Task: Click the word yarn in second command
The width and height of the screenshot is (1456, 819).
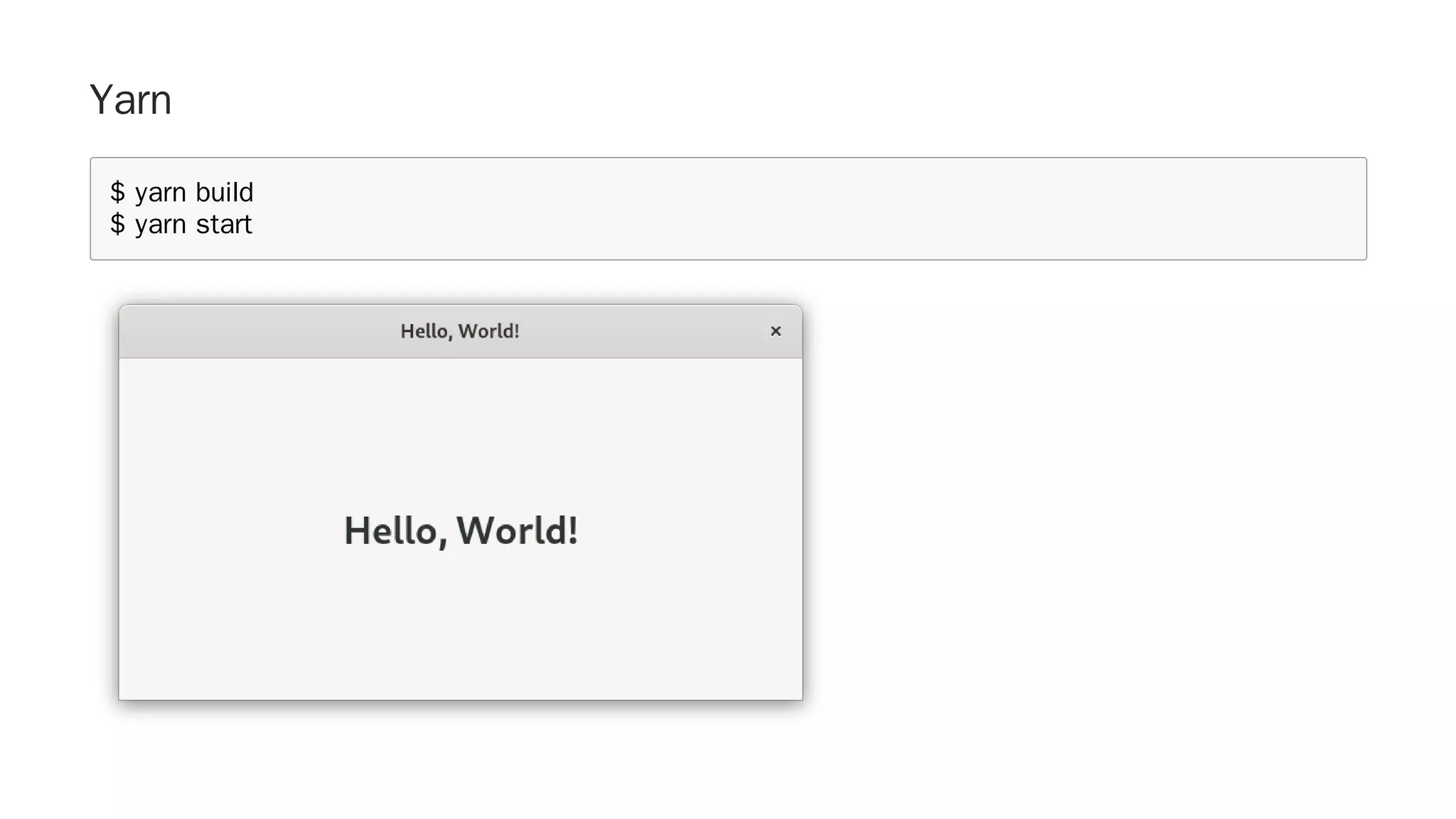Action: click(161, 226)
